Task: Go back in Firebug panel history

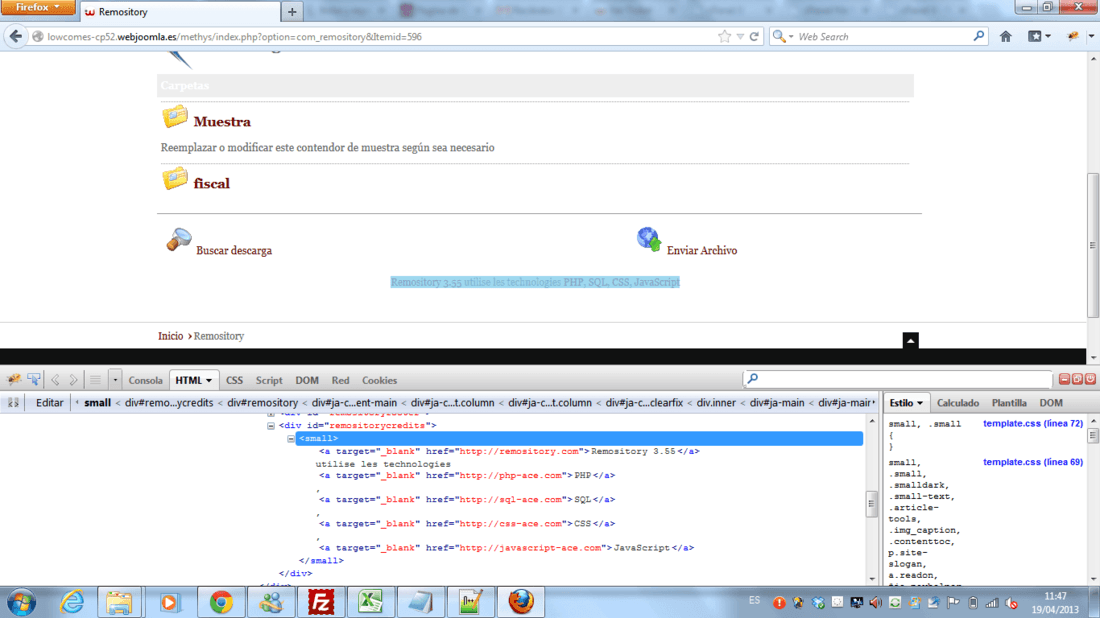Action: point(55,379)
